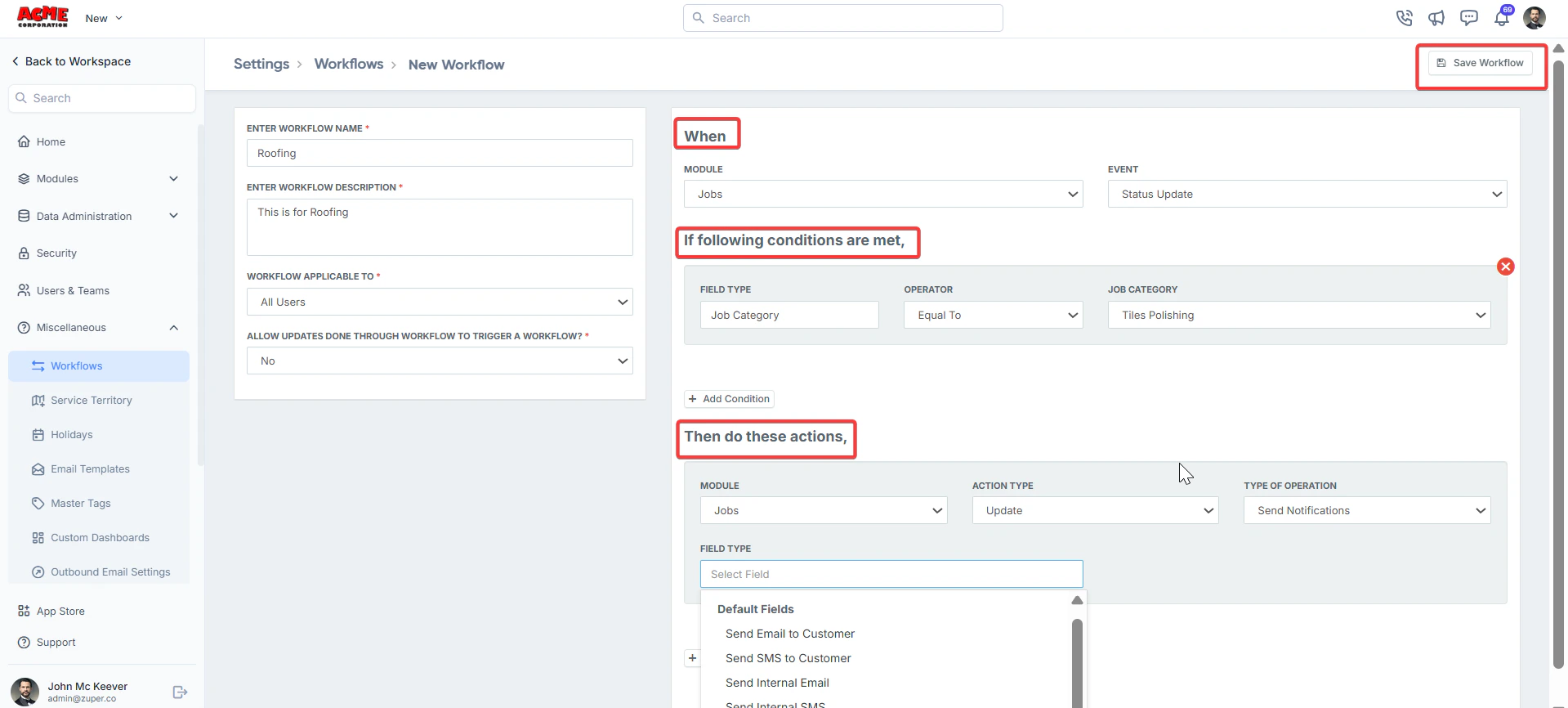The height and width of the screenshot is (708, 1568).
Task: Click the Security lock icon
Action: click(x=24, y=253)
